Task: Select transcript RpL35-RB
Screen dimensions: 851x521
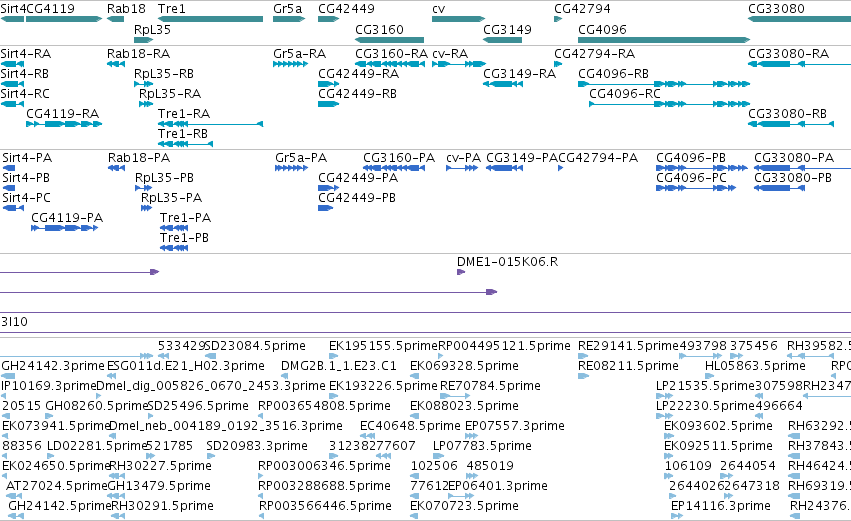Action: tap(164, 74)
